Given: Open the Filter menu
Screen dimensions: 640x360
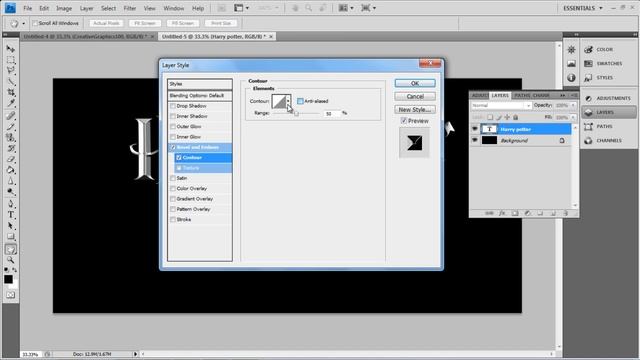Looking at the screenshot, I should click(130, 8).
